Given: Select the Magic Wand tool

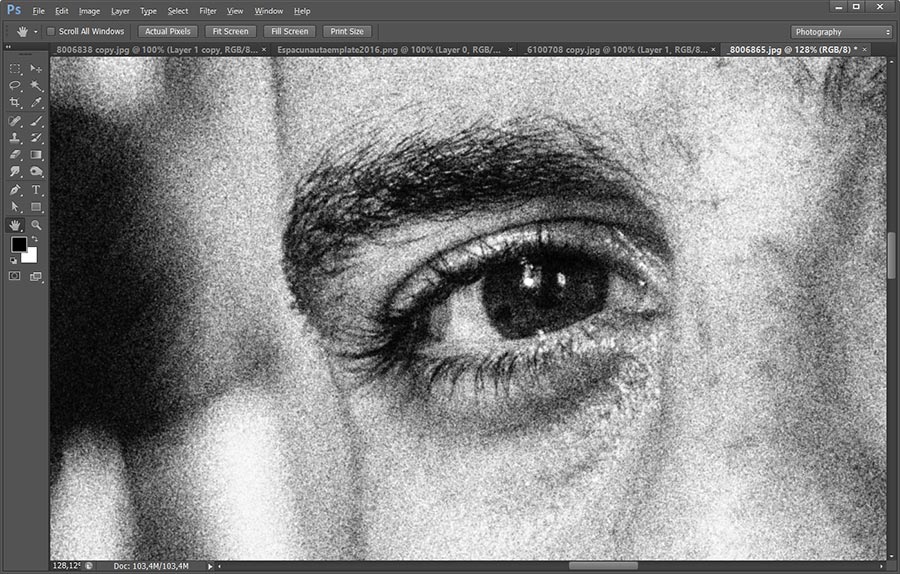Looking at the screenshot, I should click(36, 86).
